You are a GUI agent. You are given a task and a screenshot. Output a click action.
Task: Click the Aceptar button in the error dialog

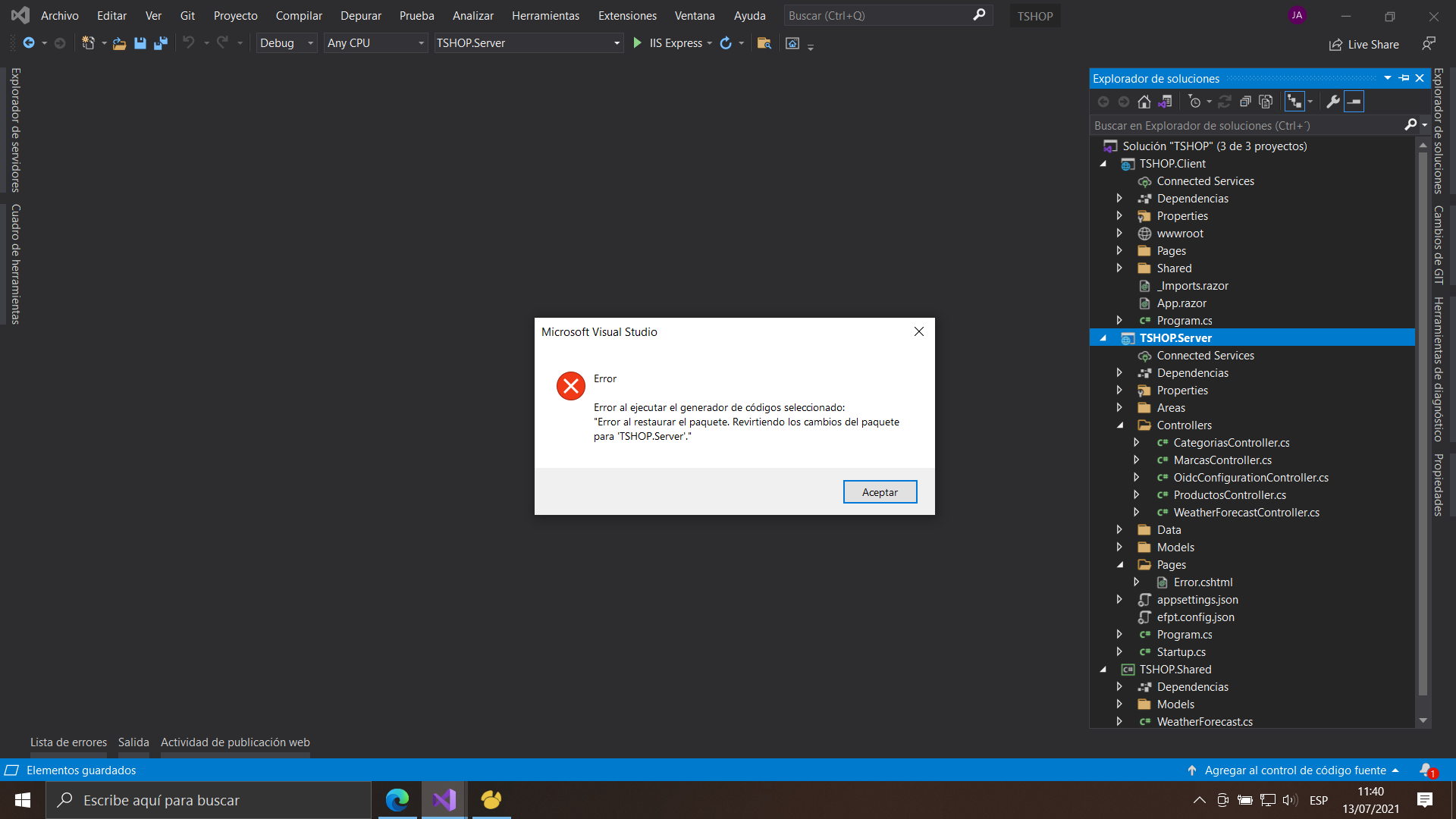click(880, 492)
